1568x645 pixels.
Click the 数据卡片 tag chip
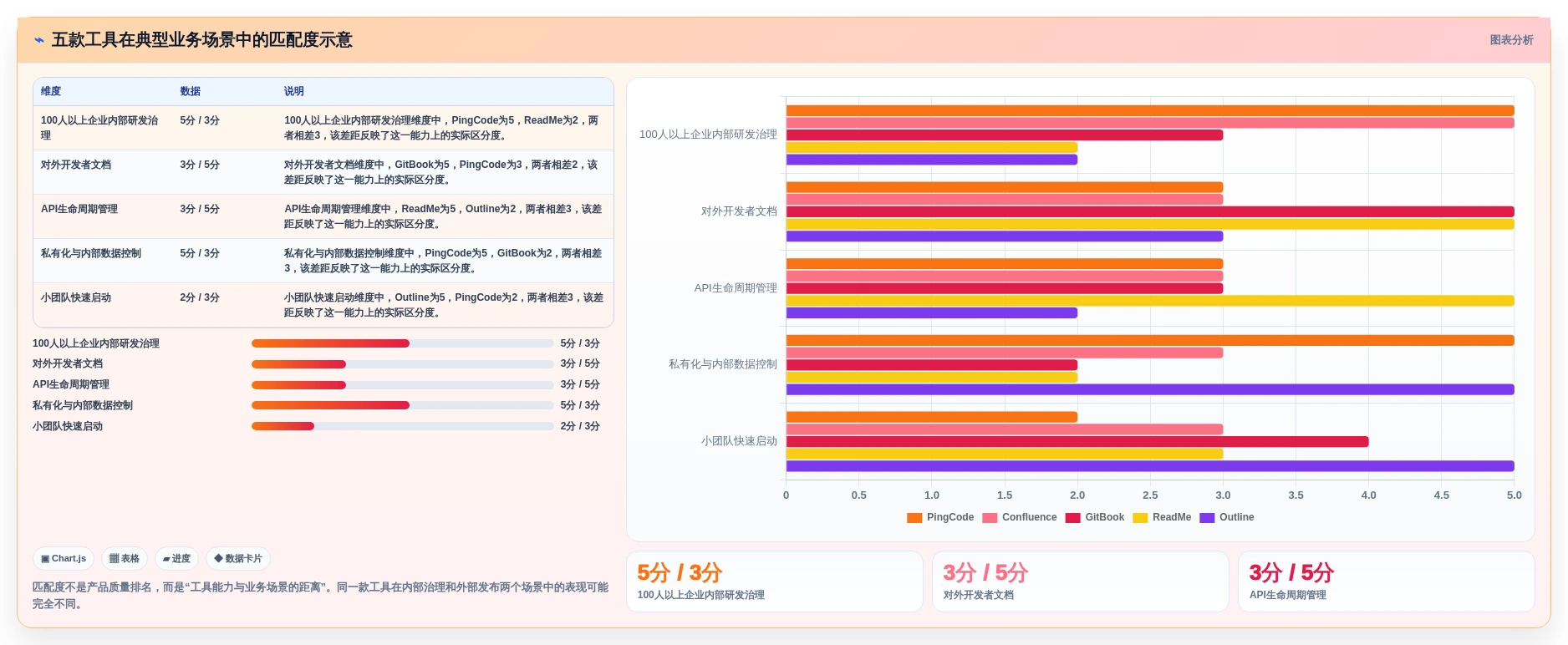(x=238, y=559)
